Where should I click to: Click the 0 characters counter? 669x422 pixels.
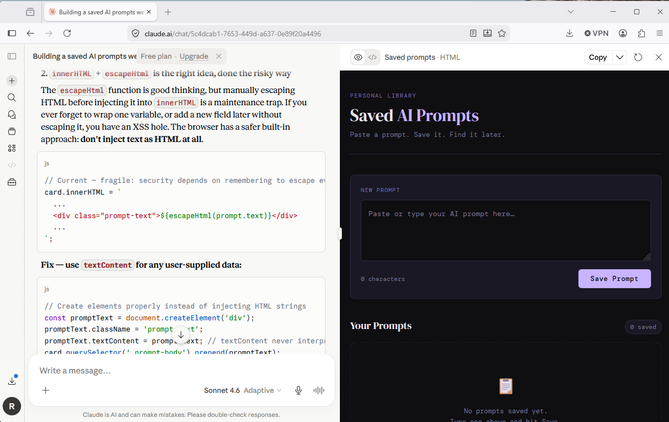pyautogui.click(x=383, y=279)
